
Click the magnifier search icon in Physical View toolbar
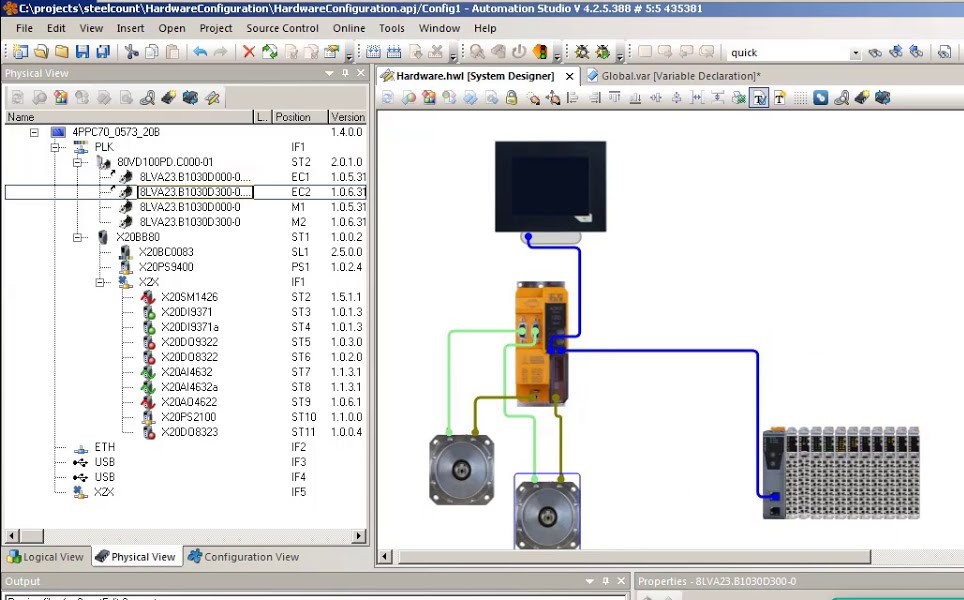[x=147, y=98]
